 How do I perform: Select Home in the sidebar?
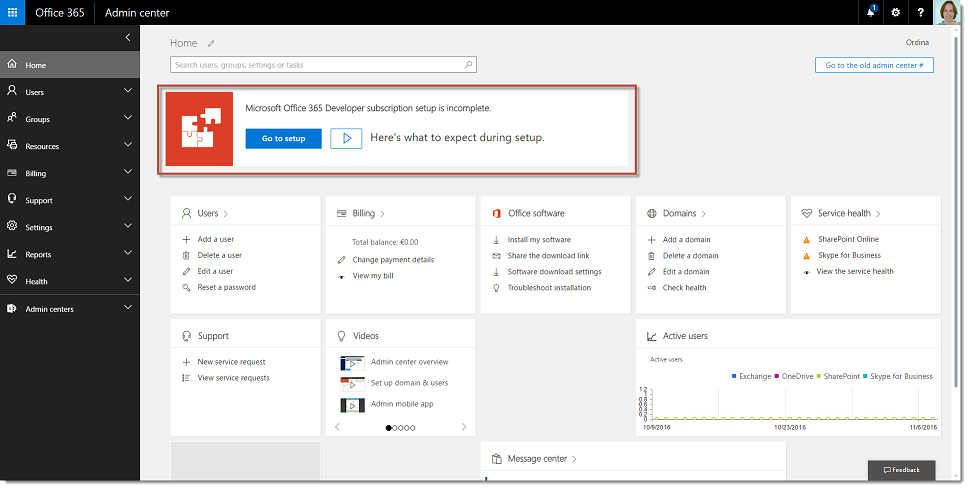[x=70, y=65]
